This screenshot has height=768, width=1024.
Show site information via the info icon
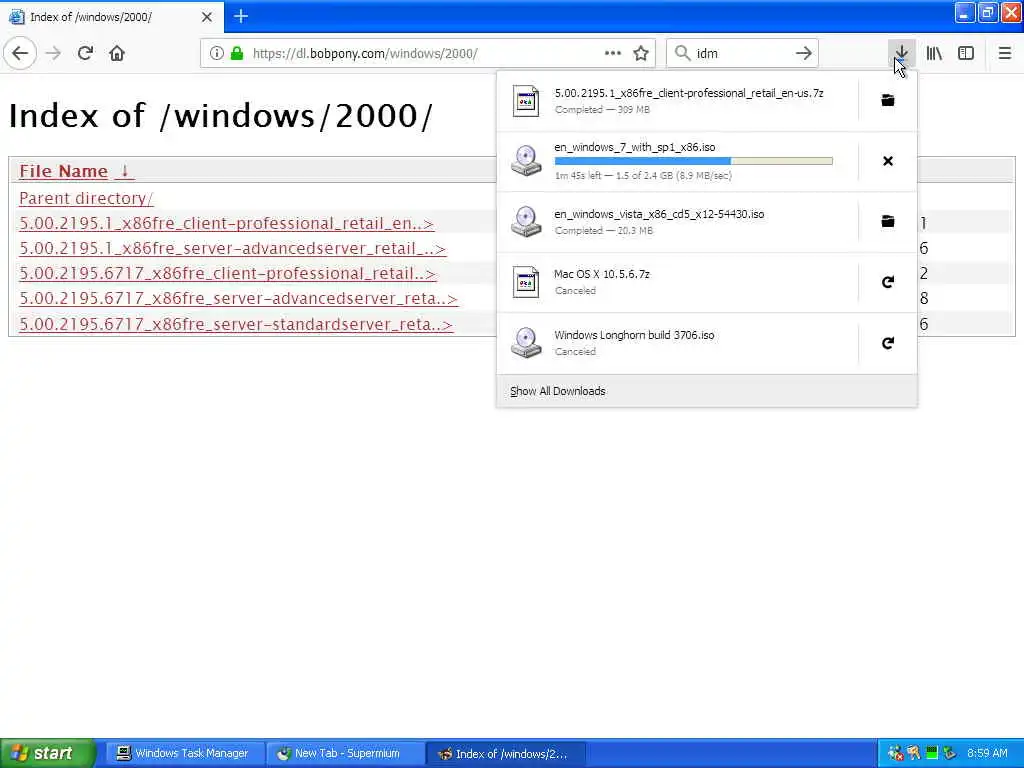tap(216, 53)
